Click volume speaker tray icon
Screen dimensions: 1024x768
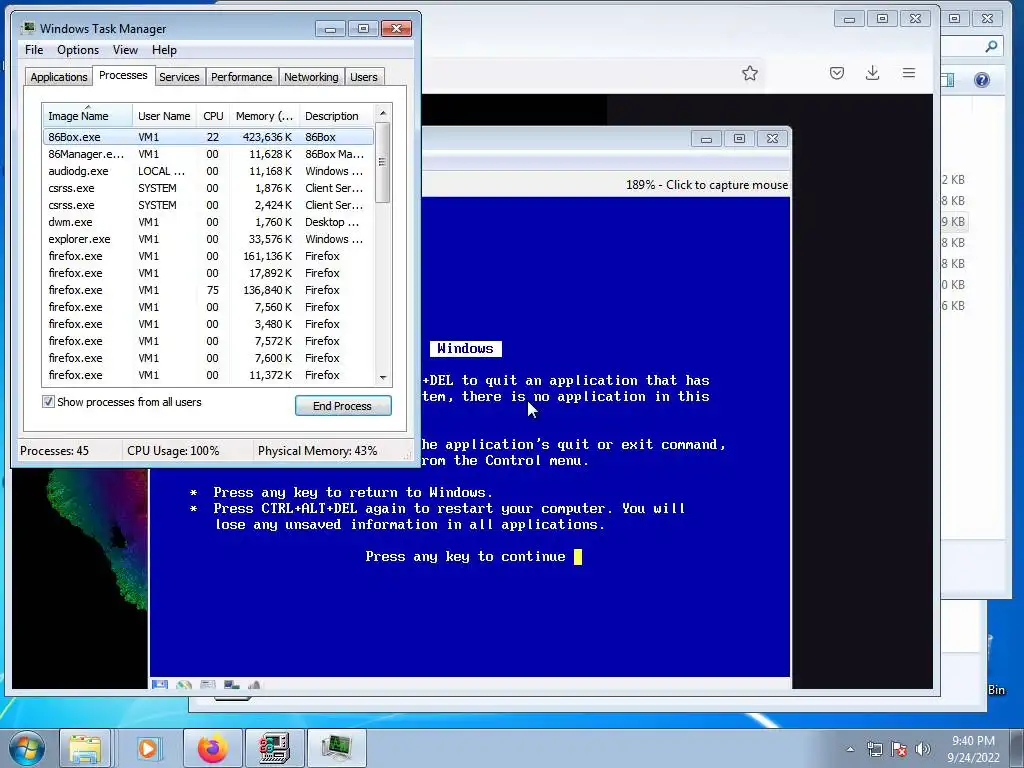(x=923, y=749)
